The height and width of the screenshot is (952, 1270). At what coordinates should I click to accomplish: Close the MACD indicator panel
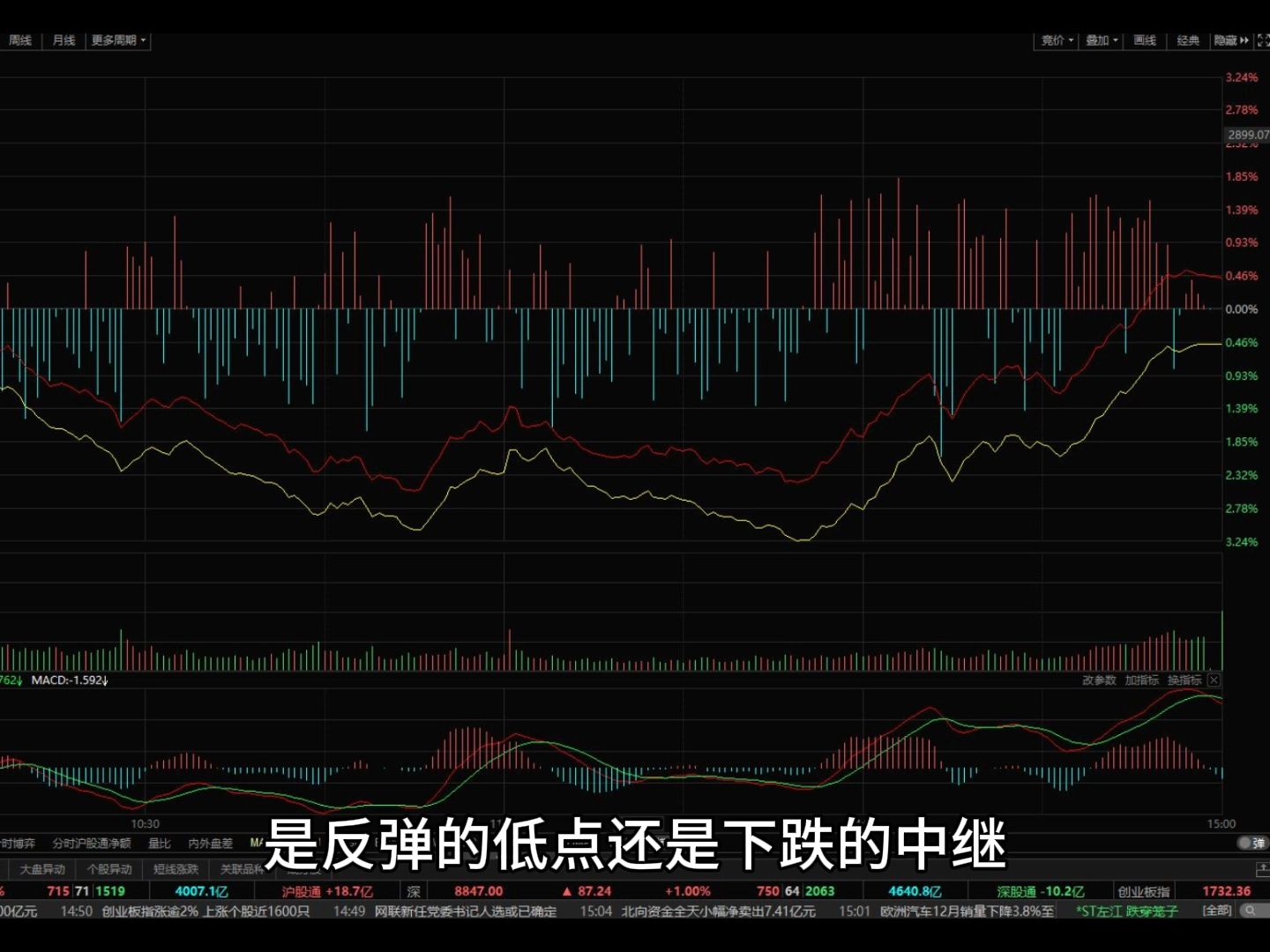click(1214, 680)
